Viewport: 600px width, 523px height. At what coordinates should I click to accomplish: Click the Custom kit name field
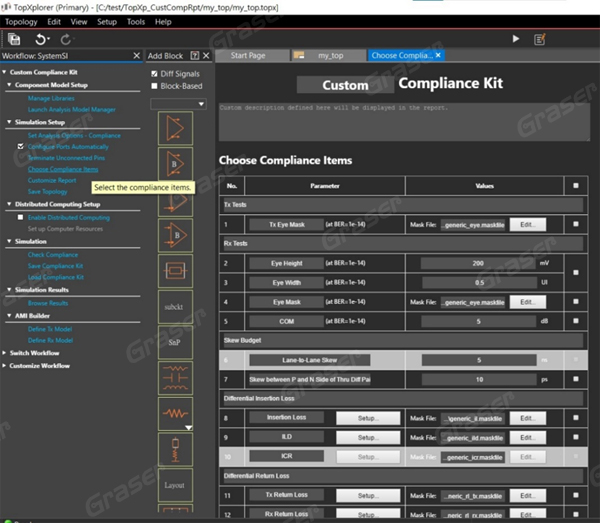click(345, 85)
